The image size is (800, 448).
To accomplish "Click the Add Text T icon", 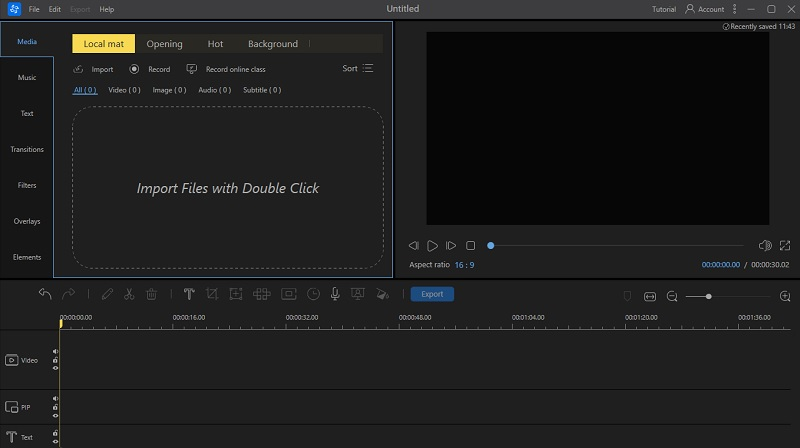I will [189, 294].
